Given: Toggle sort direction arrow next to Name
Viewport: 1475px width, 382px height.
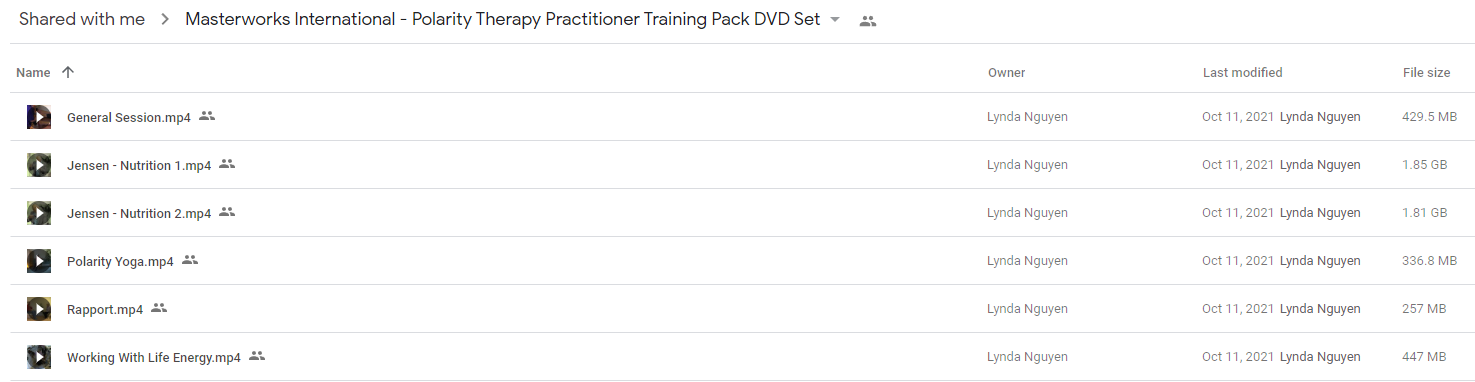Looking at the screenshot, I should (x=68, y=72).
